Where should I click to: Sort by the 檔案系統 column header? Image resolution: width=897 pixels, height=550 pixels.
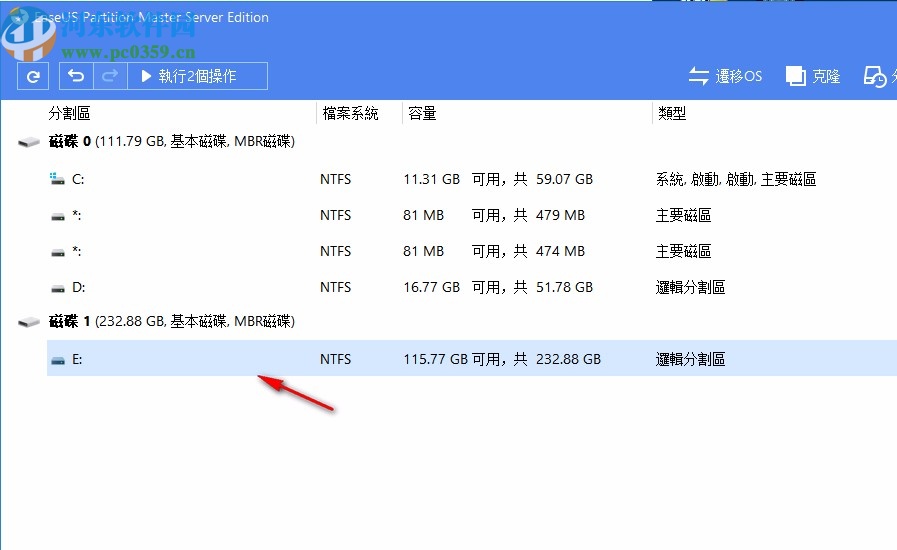point(350,113)
